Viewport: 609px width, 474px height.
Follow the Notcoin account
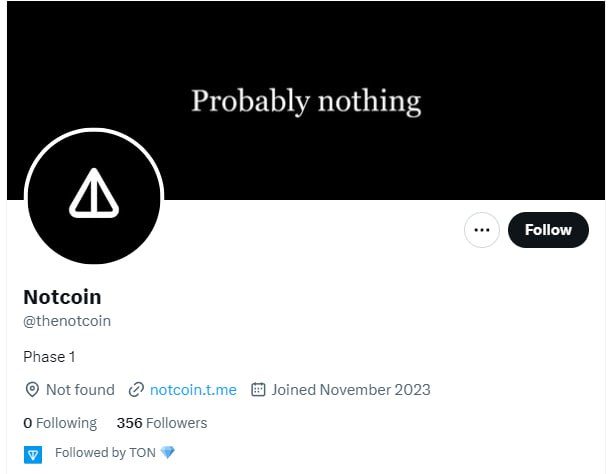pyautogui.click(x=548, y=230)
